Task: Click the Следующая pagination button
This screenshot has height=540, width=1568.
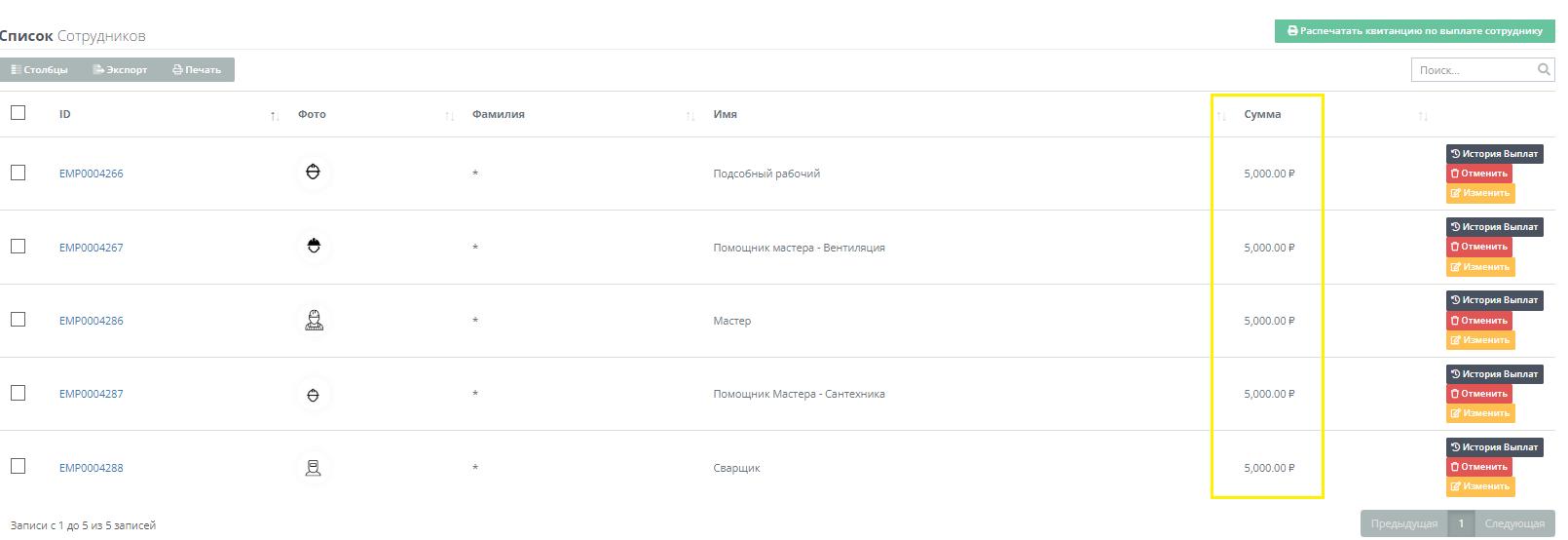Action: pos(1514,523)
